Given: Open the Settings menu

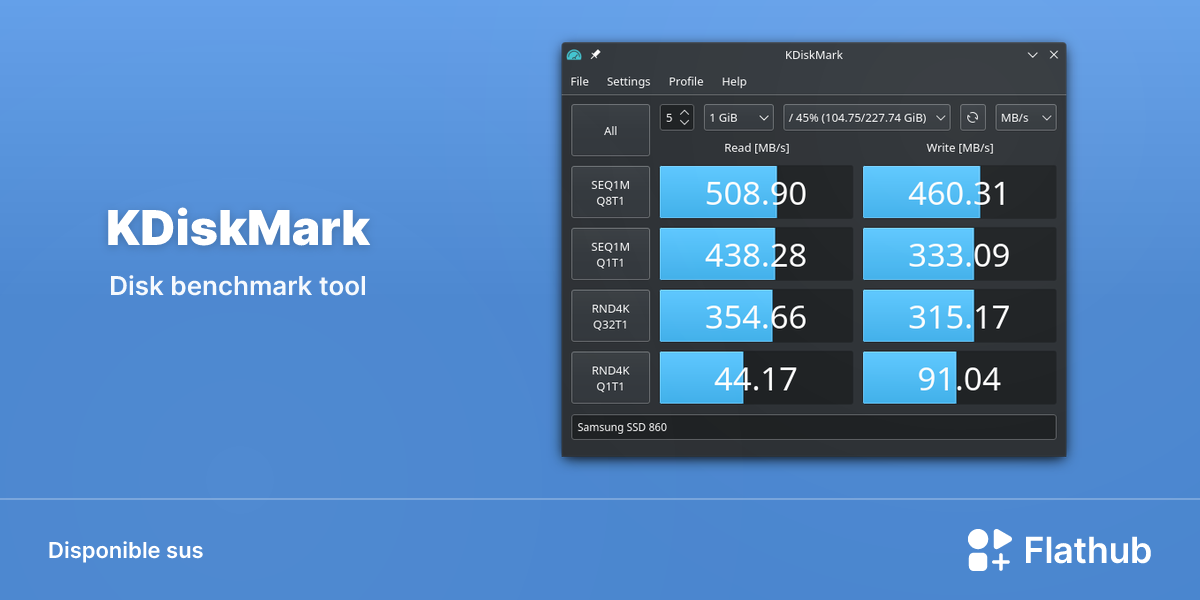Looking at the screenshot, I should pyautogui.click(x=628, y=82).
